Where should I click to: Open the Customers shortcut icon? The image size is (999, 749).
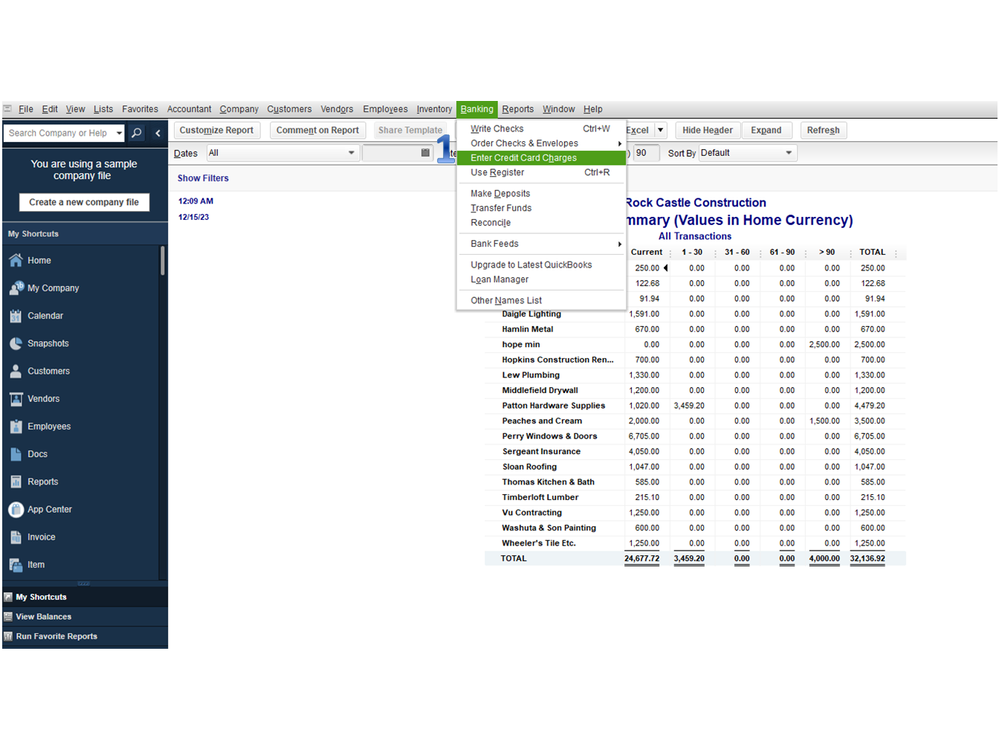click(16, 371)
